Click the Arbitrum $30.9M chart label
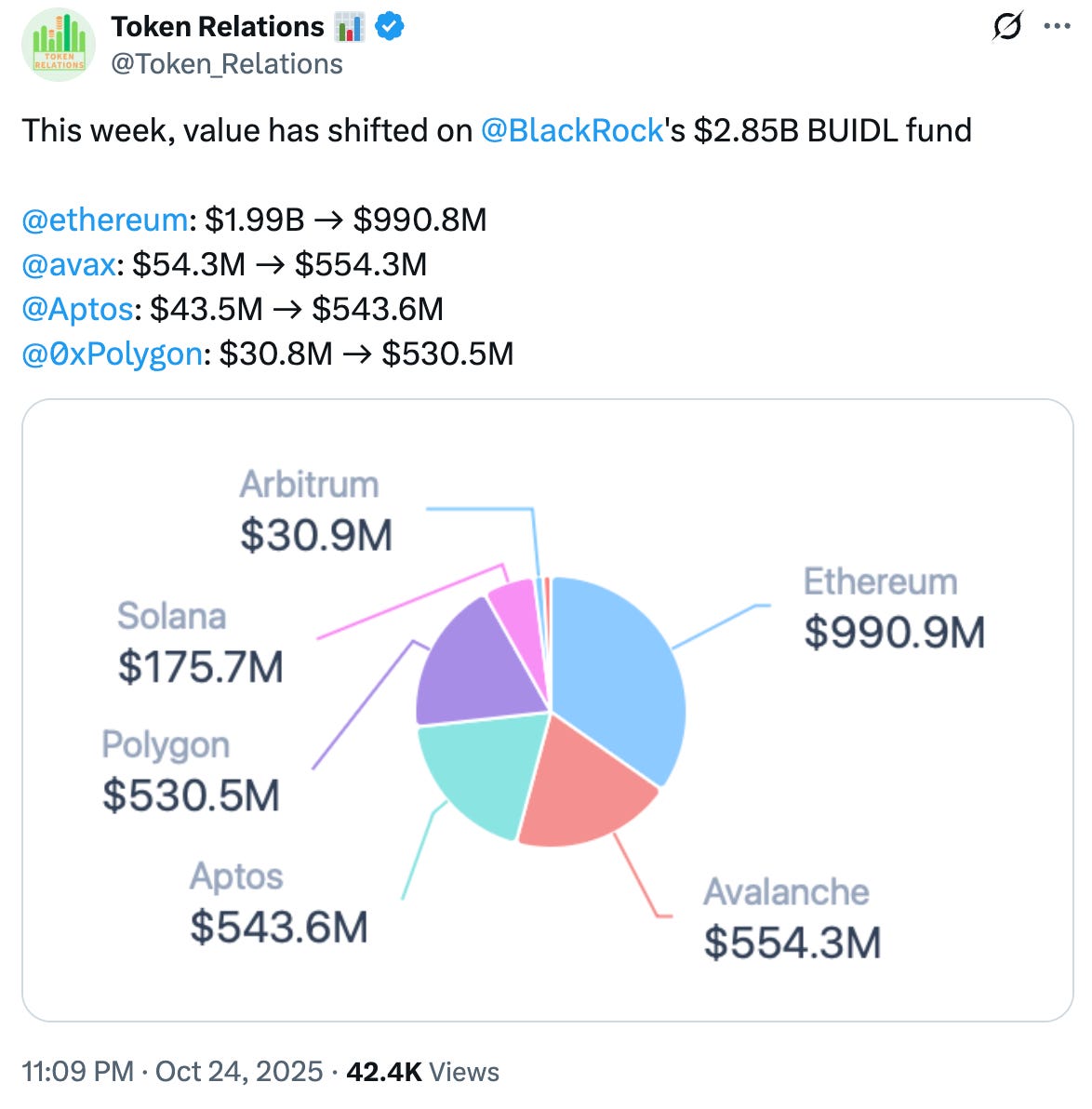This screenshot has height=1109, width=1092. click(315, 511)
